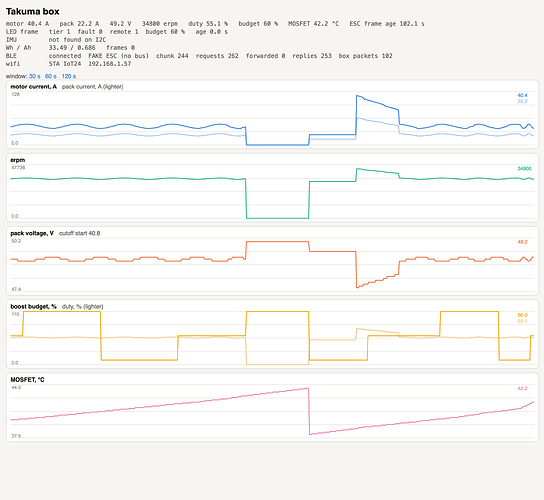Click the chunk 244 BLE value

172,56
